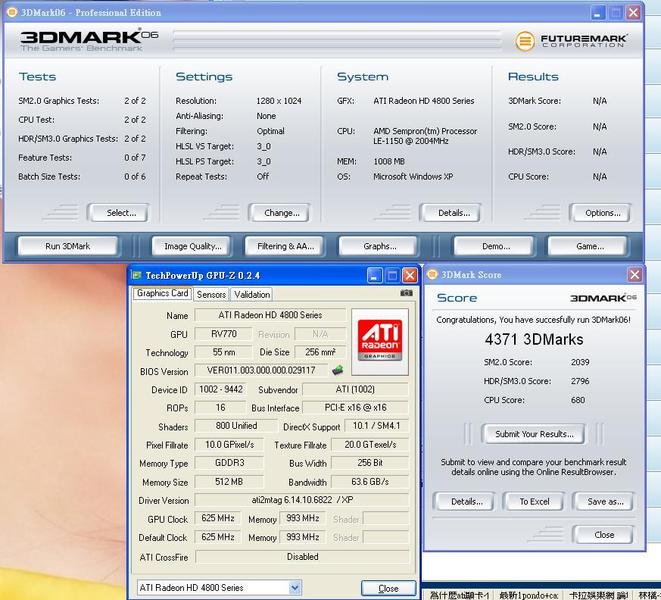Open the GPU selection dropdown in GPU-Z
The width and height of the screenshot is (661, 600).
point(295,587)
